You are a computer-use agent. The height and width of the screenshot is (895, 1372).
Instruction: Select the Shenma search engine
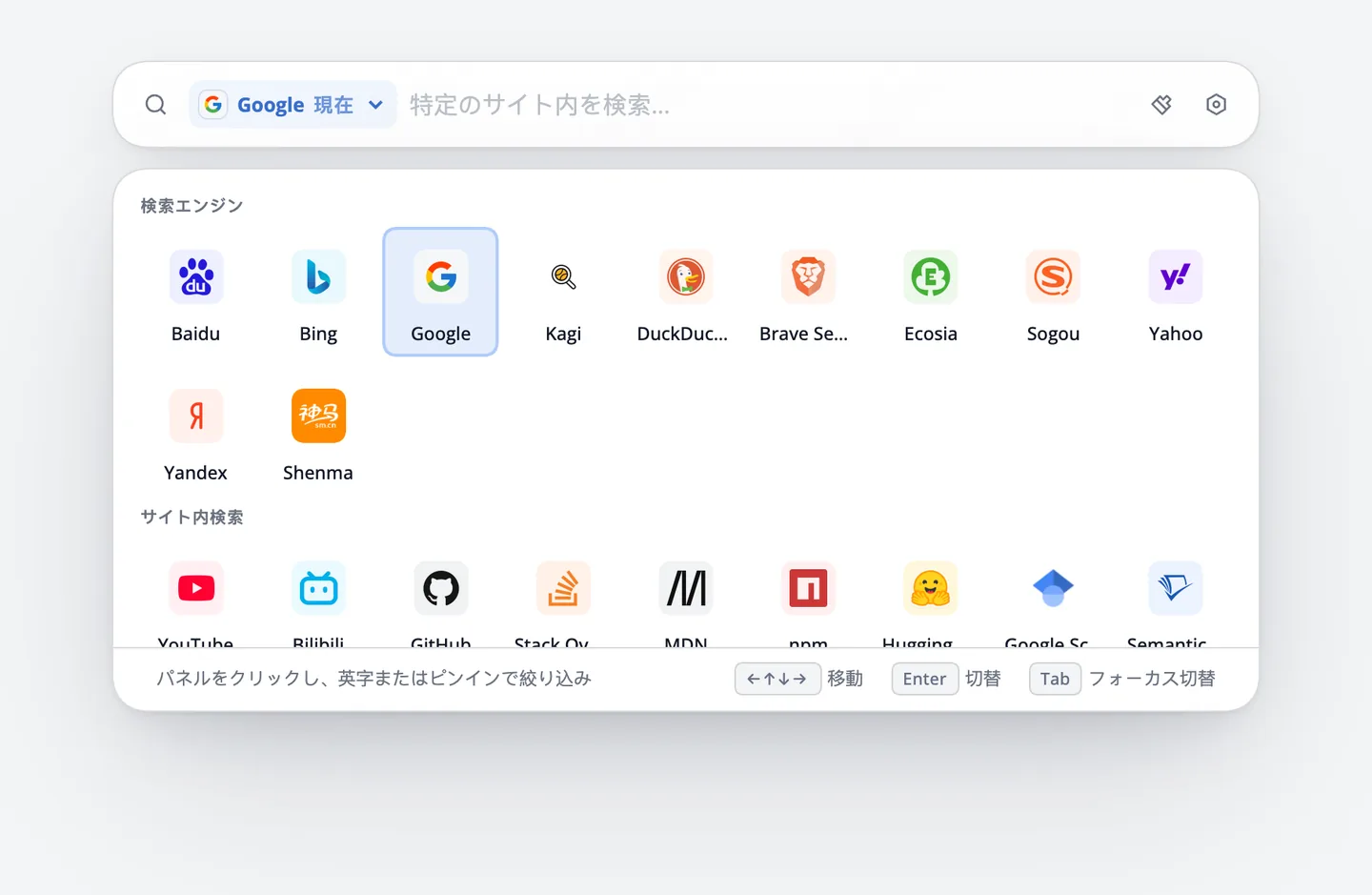click(318, 431)
